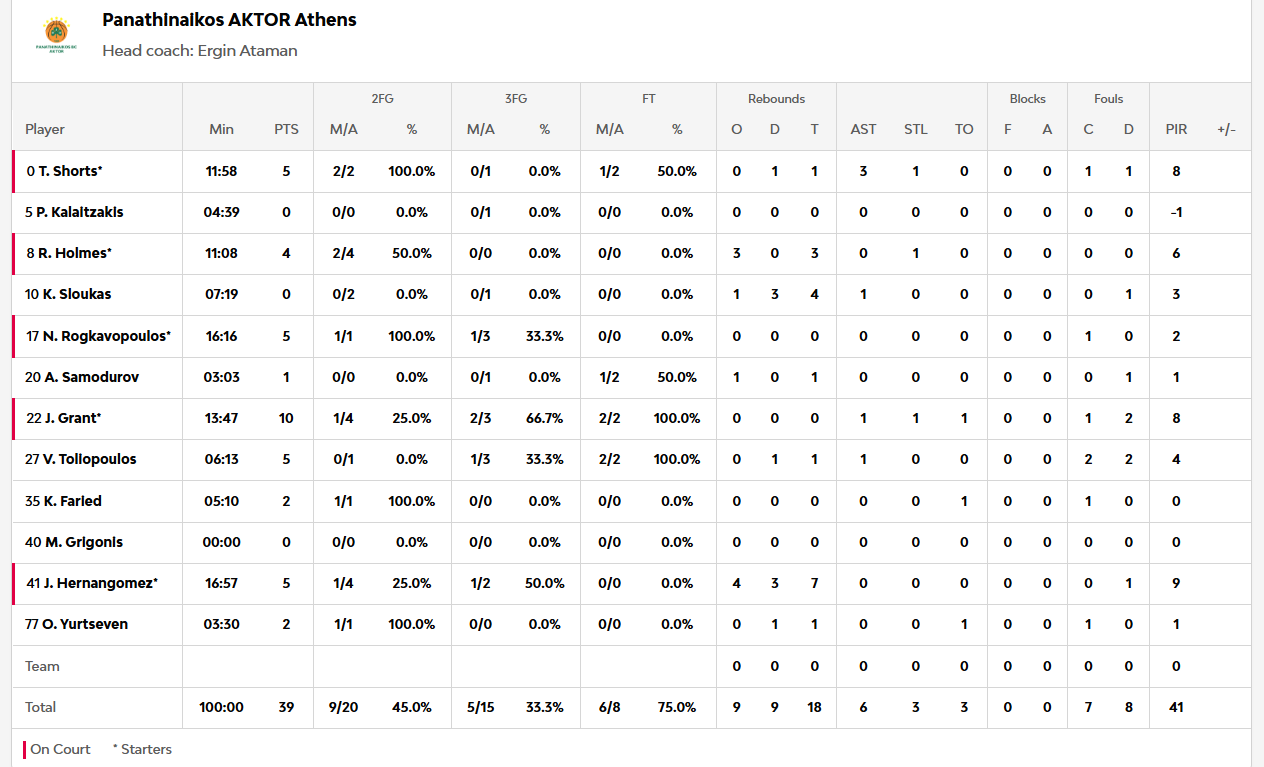Click the Panathinaikos AKTOR Athens team title
This screenshot has height=767, width=1264.
coord(229,20)
